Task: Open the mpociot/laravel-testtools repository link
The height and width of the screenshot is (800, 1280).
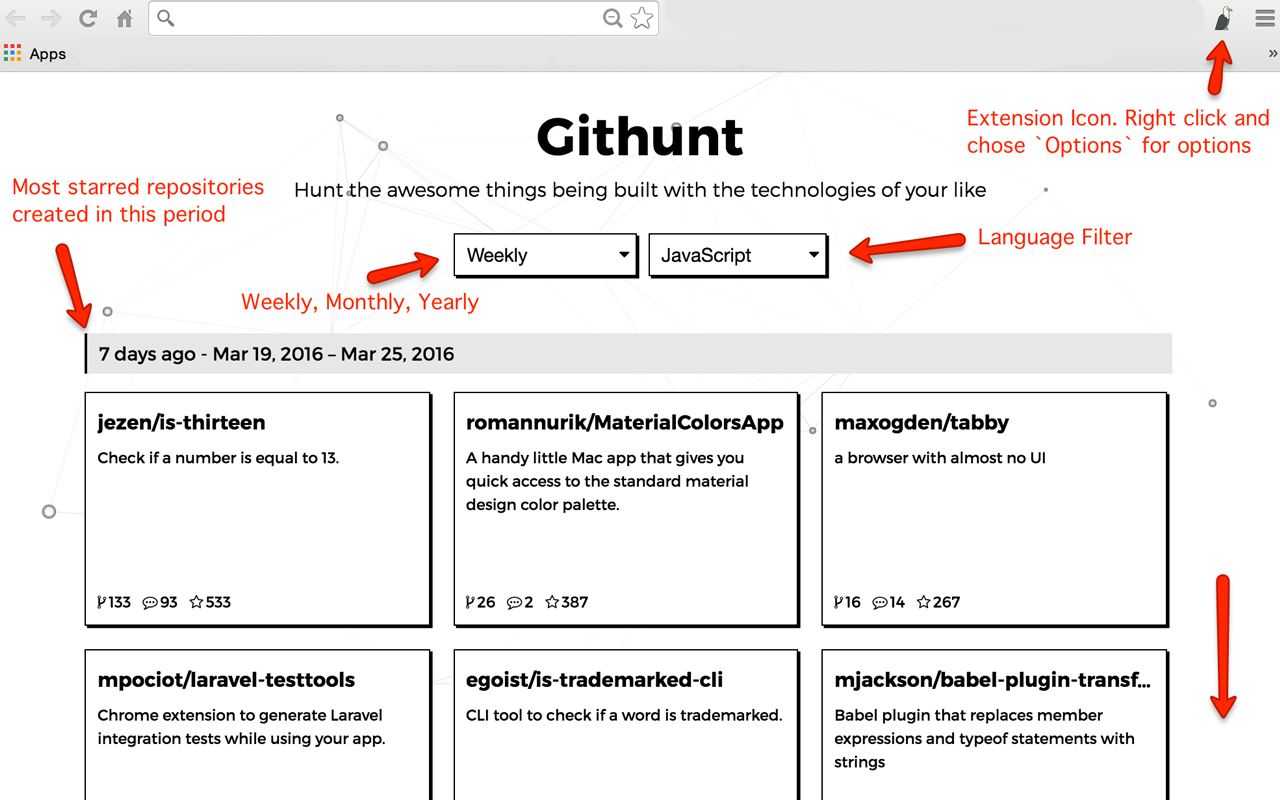Action: coord(226,680)
